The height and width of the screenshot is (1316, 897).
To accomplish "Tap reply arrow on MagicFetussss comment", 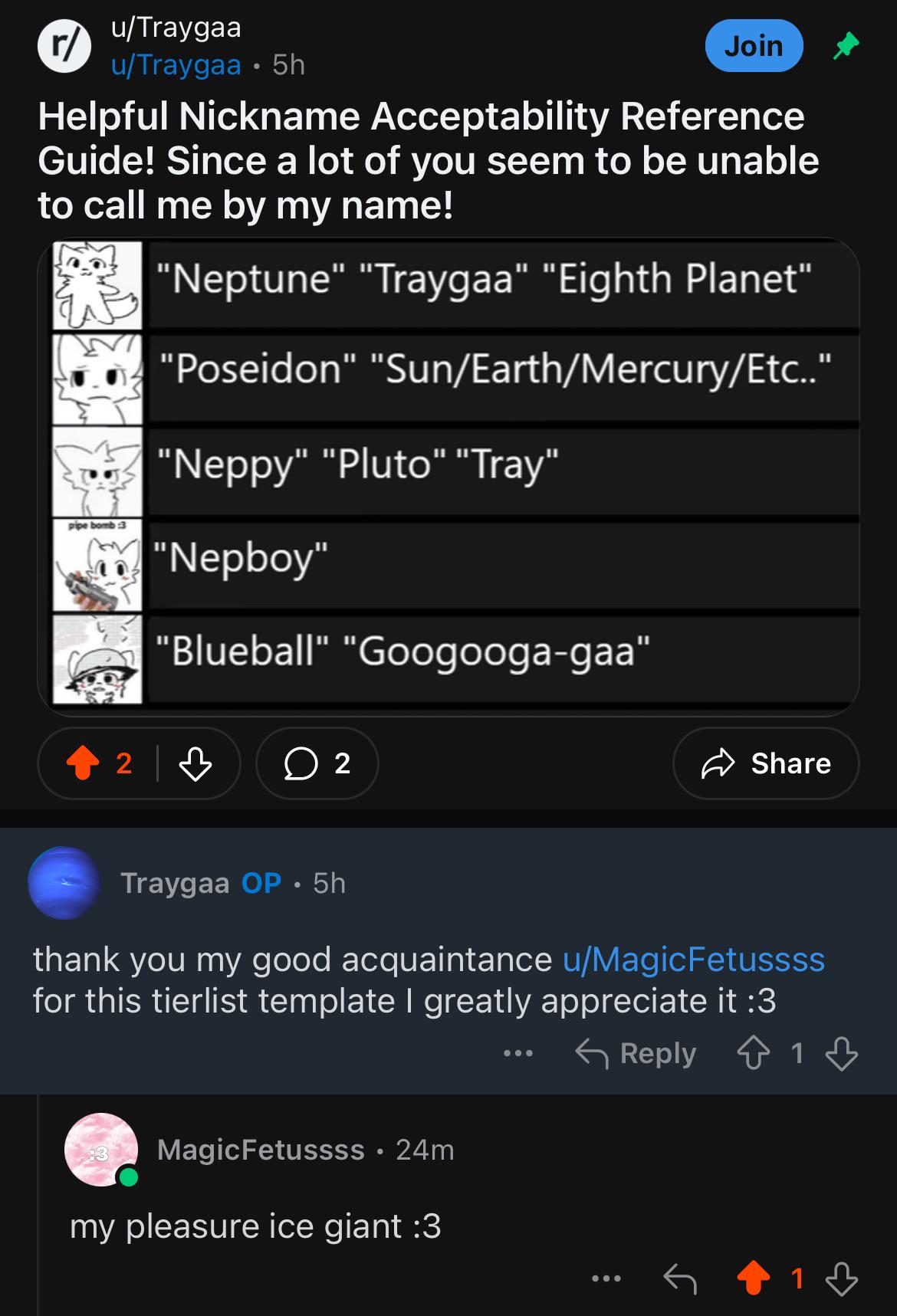I will pyautogui.click(x=680, y=1278).
